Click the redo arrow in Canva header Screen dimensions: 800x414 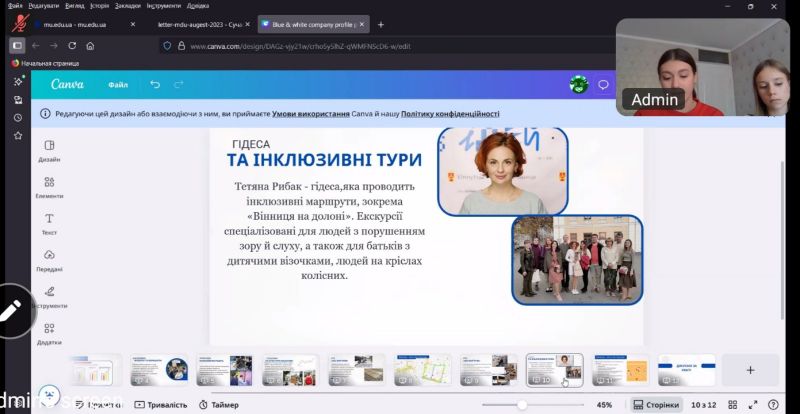[179, 85]
